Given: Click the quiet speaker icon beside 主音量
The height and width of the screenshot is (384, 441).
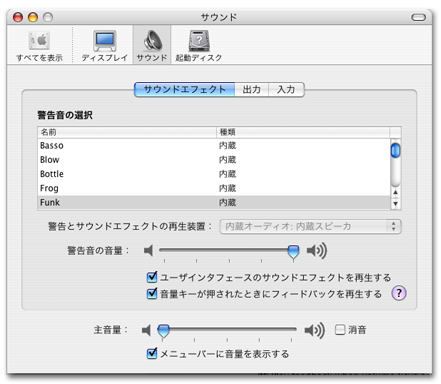Looking at the screenshot, I should pos(146,330).
